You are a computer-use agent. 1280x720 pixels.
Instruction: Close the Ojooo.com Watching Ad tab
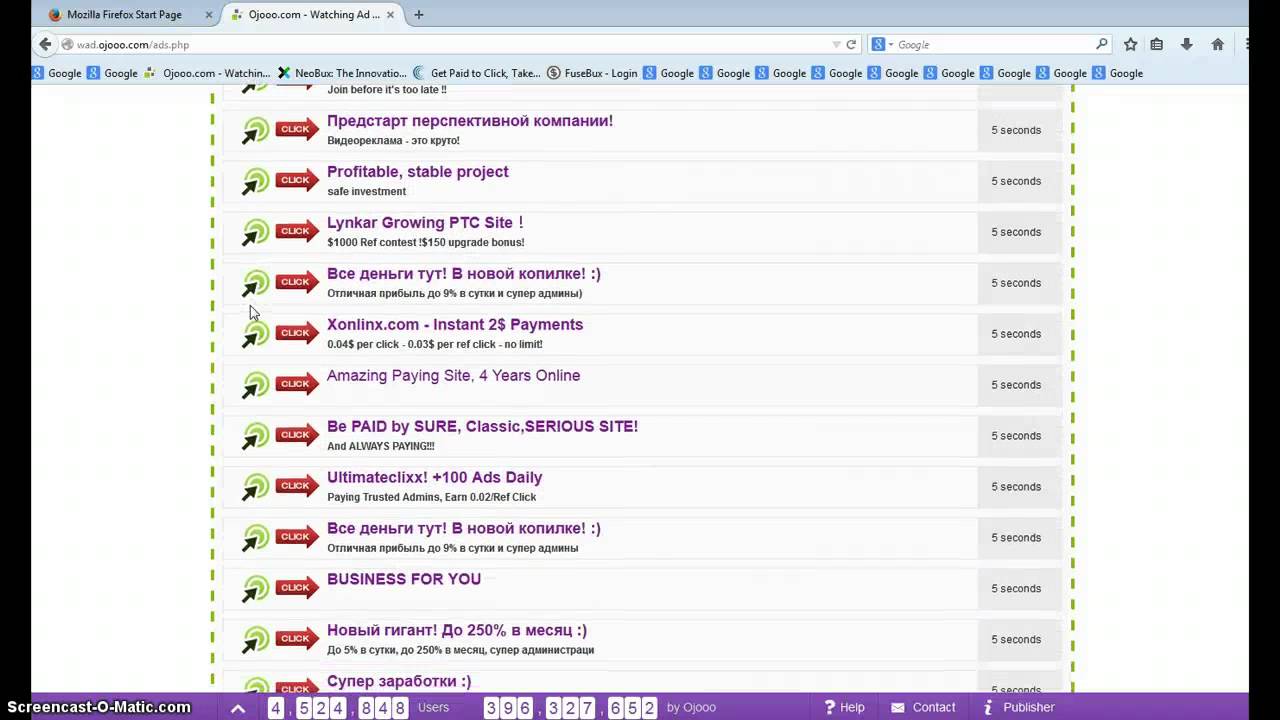click(x=391, y=15)
